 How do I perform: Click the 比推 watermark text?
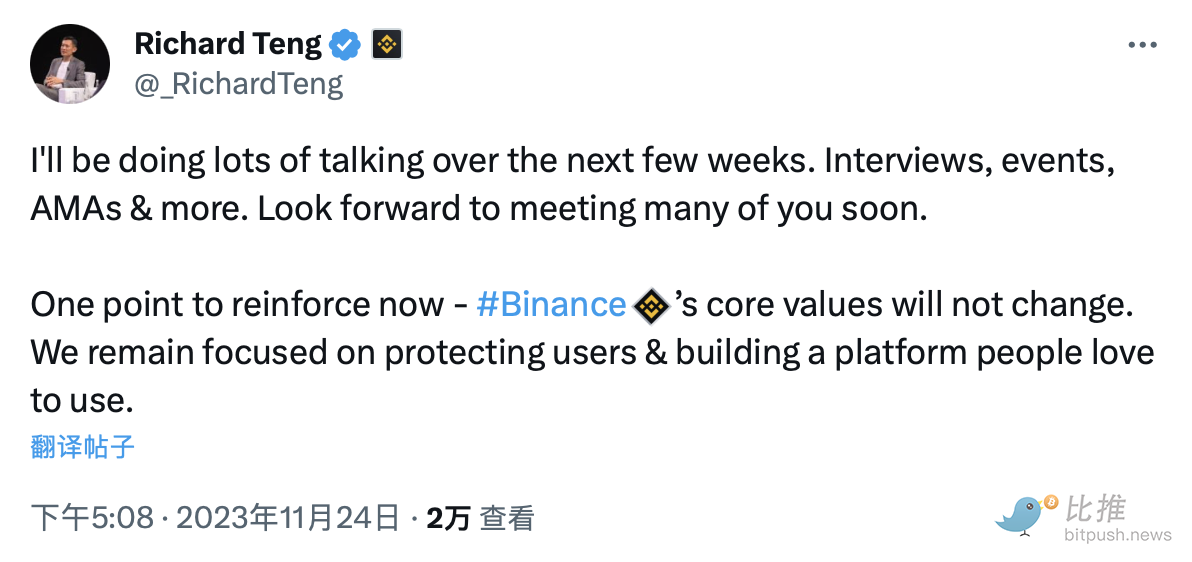pos(1096,509)
